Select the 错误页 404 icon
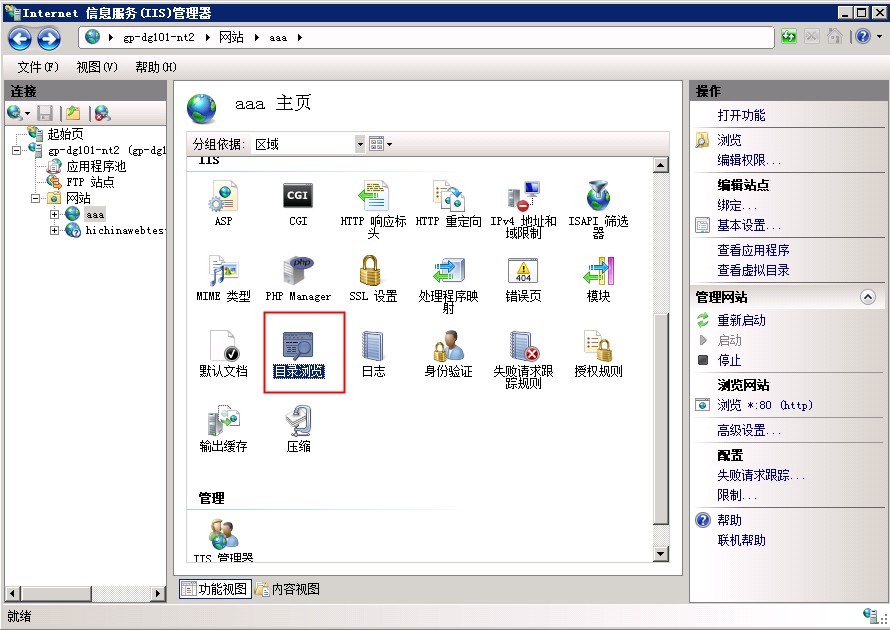Viewport: 890px width, 630px height. [x=523, y=271]
